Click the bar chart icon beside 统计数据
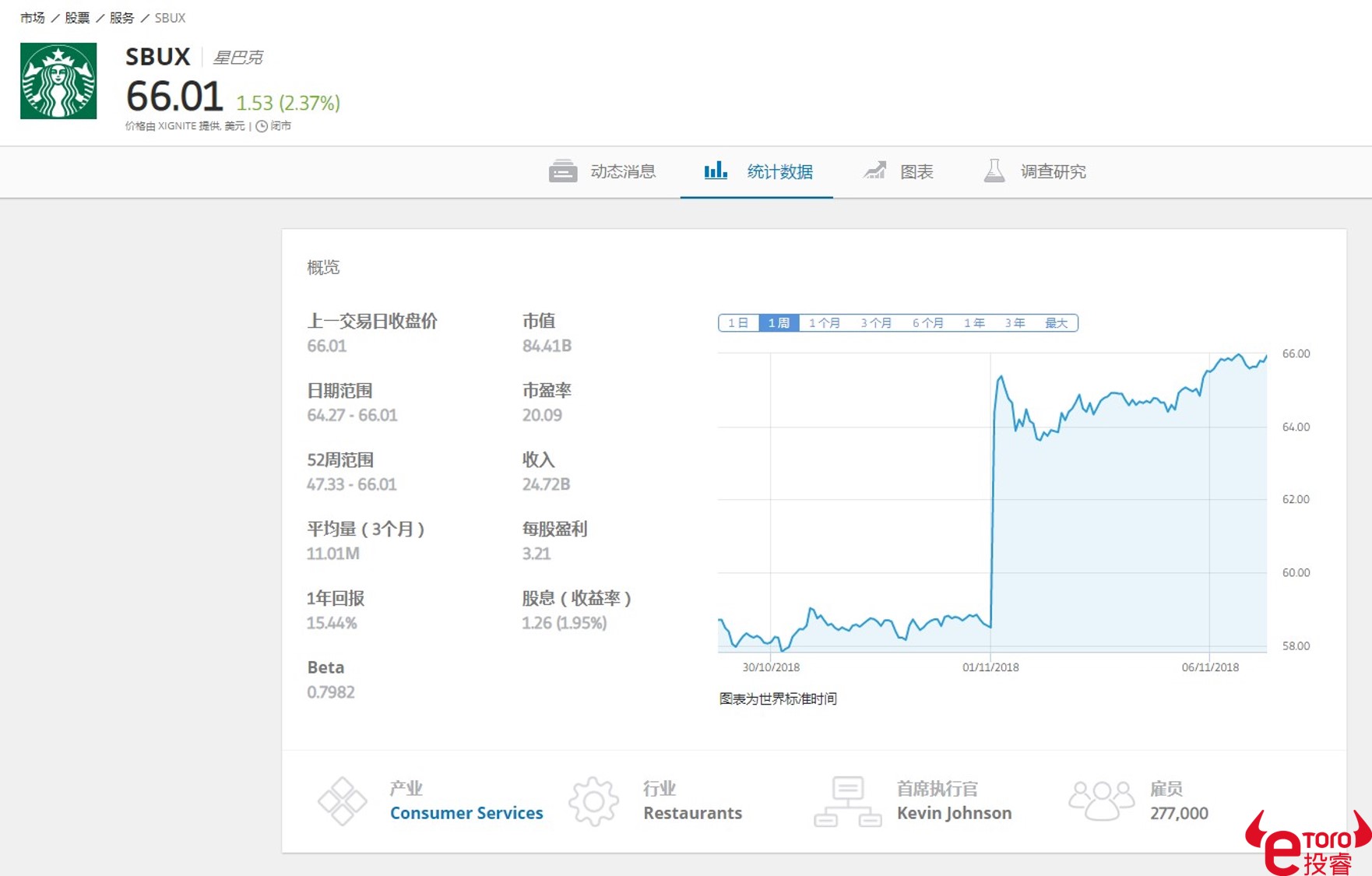The width and height of the screenshot is (1372, 876). 716,170
